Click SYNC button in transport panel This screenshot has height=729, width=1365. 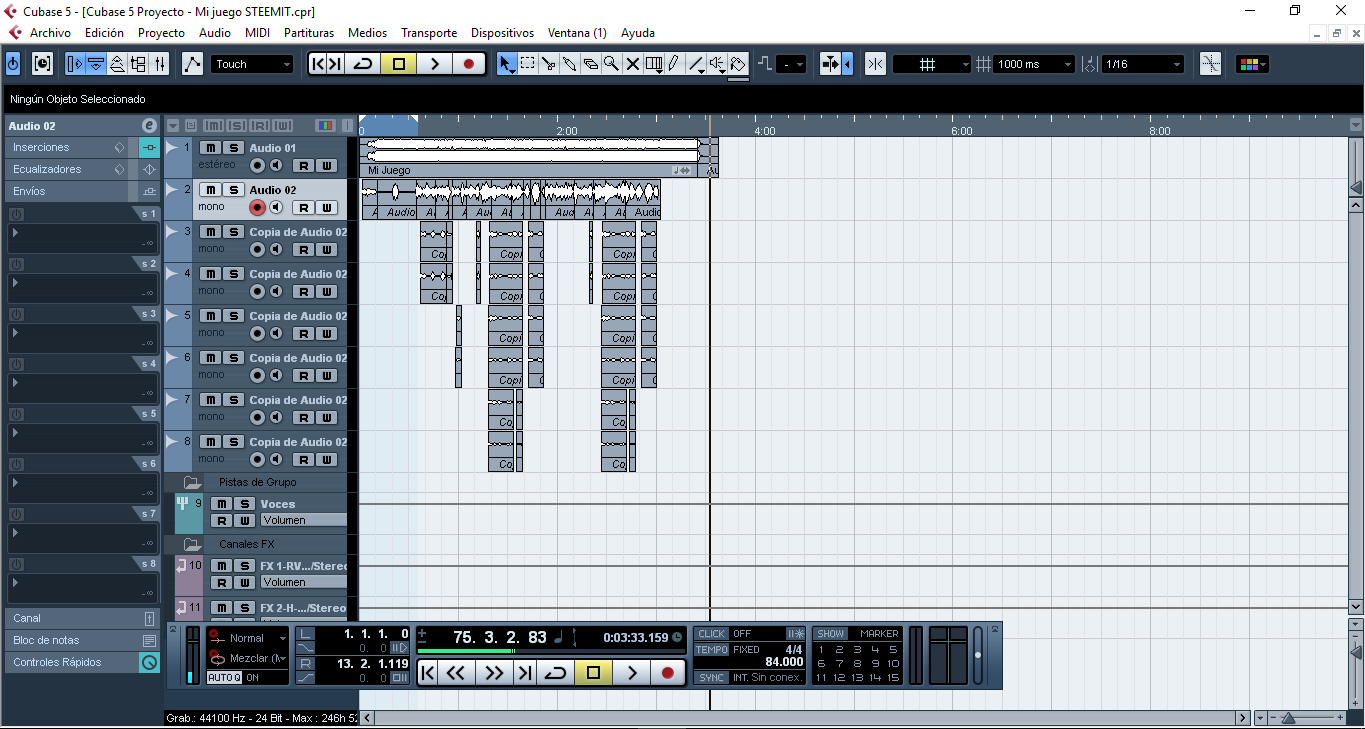712,678
